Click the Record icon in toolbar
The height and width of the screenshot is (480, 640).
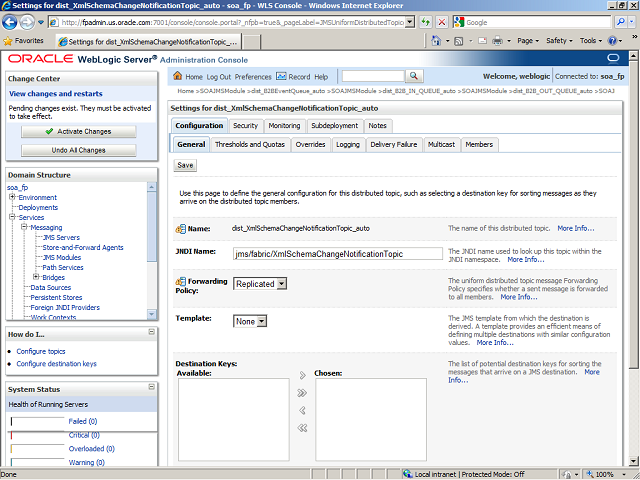[281, 76]
